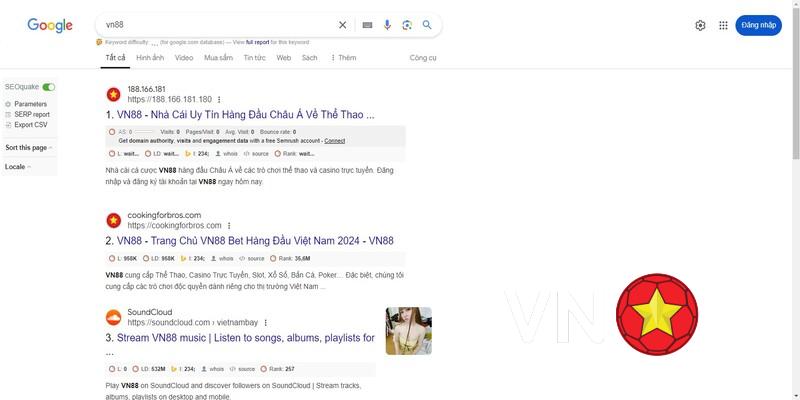Click the magnifier search button

coord(427,25)
